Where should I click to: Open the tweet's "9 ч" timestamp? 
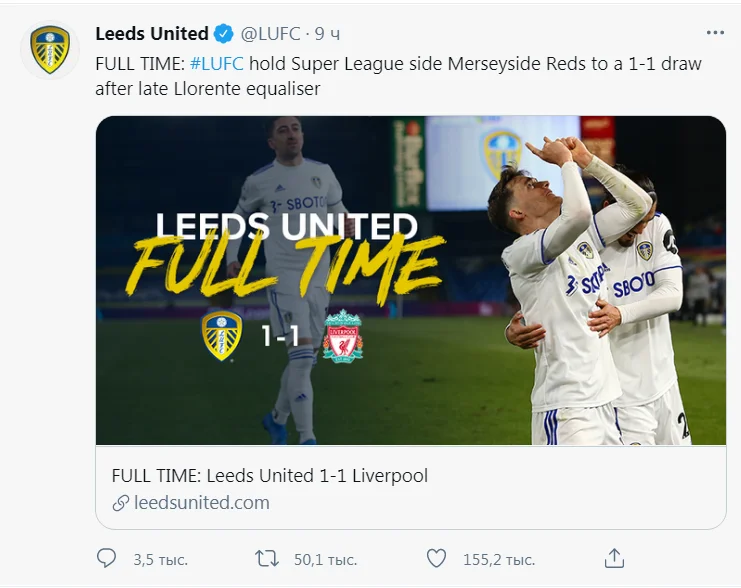(x=327, y=34)
